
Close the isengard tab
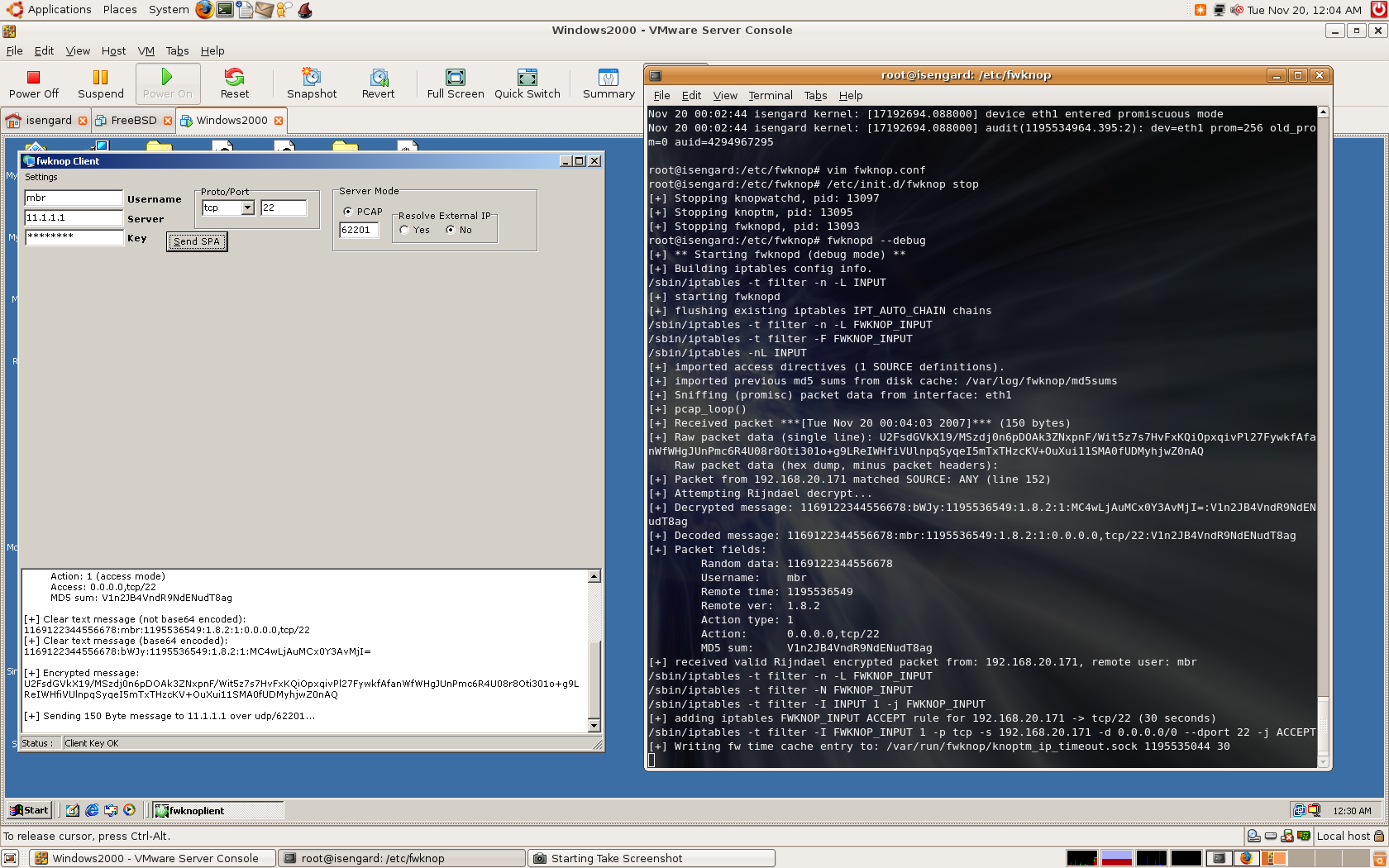tap(83, 121)
